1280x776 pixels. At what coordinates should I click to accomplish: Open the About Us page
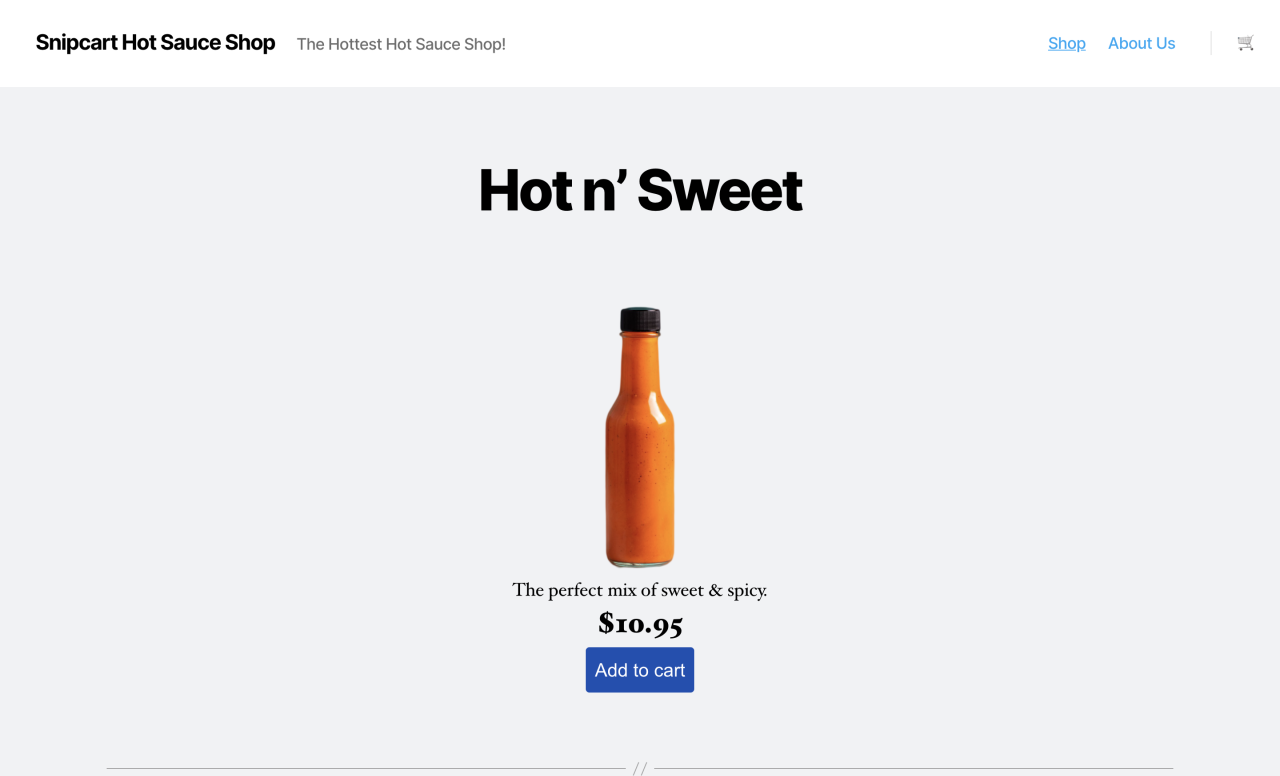point(1141,43)
